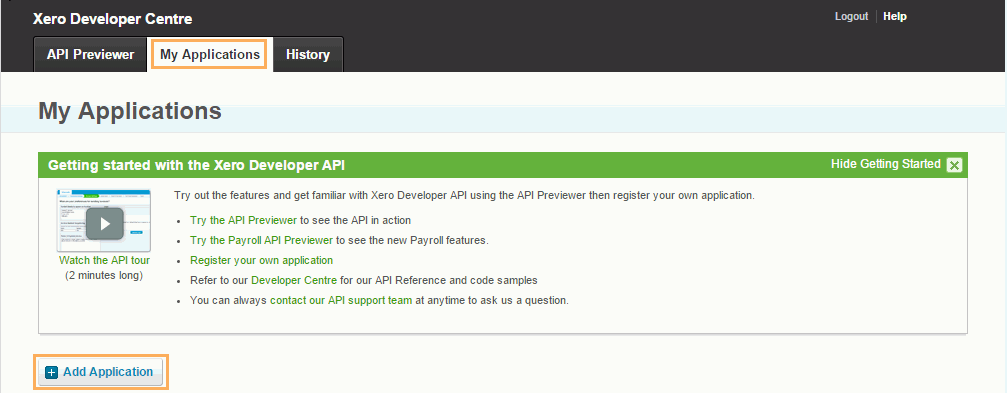
Task: Click the Logout link
Action: click(851, 17)
